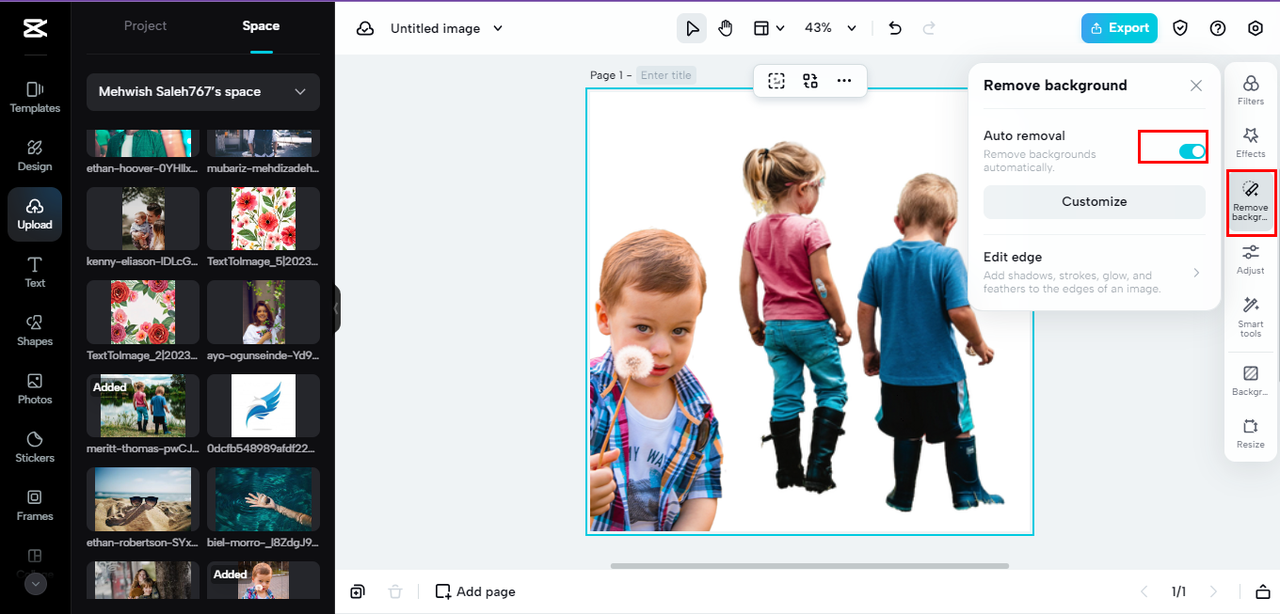This screenshot has width=1280, height=614.
Task: Select the ayo-ogunseinde thumbnail
Action: point(263,312)
